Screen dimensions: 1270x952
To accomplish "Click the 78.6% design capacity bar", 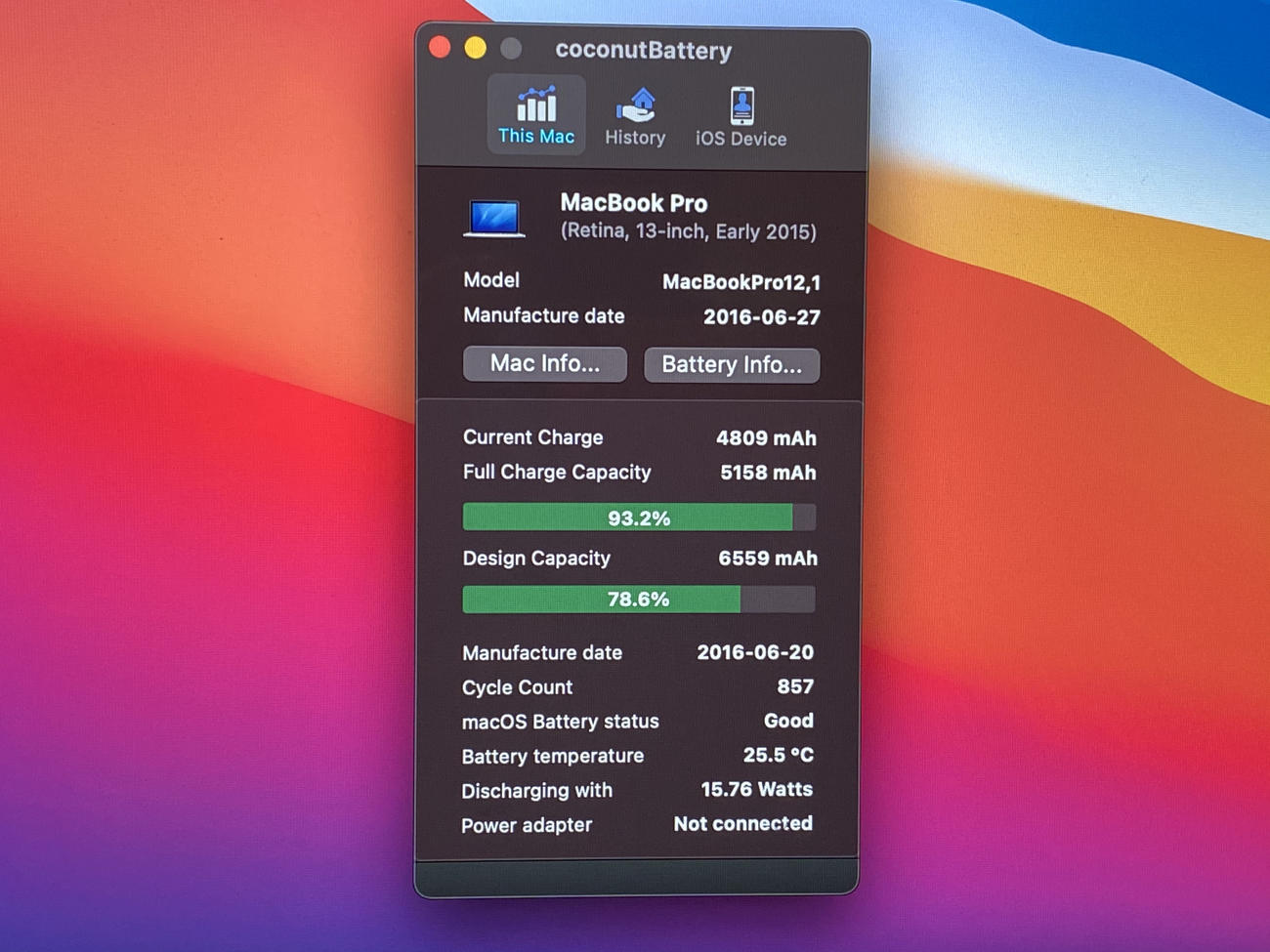I will (639, 599).
